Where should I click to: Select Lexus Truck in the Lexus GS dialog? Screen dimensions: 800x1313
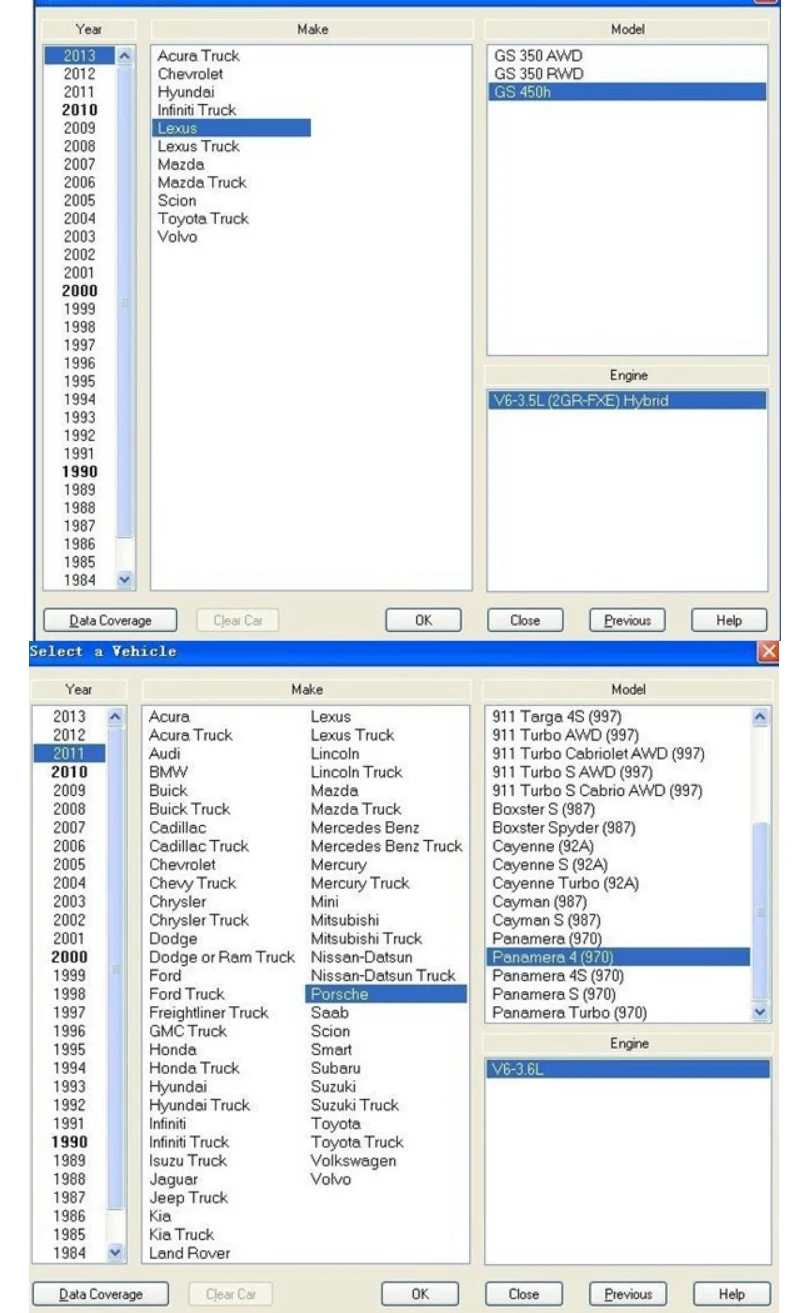198,146
